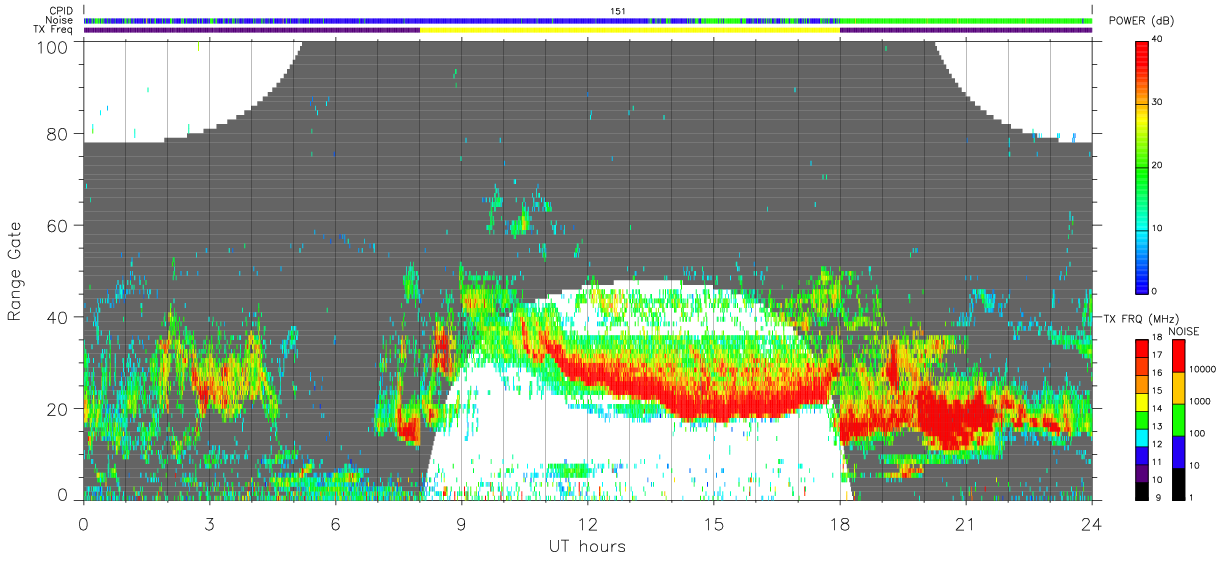The height and width of the screenshot is (567, 1228).
Task: Click the TX frequency color bar
Action: pyautogui.click(x=1142, y=420)
